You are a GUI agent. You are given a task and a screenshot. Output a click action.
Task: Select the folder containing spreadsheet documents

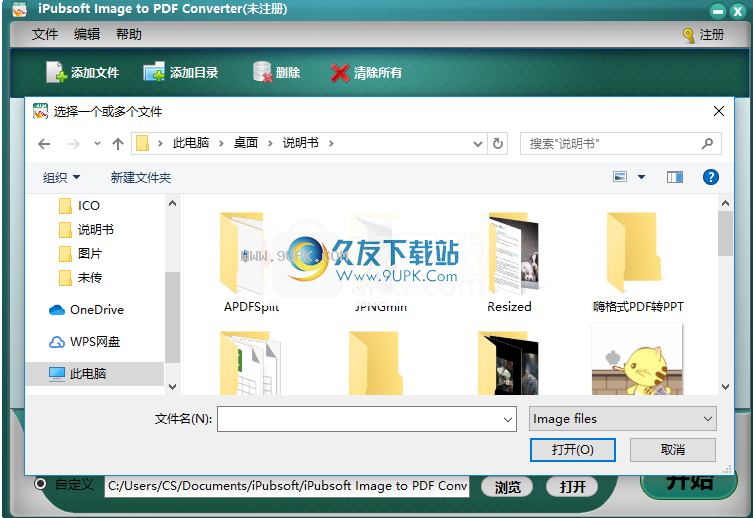(250, 363)
